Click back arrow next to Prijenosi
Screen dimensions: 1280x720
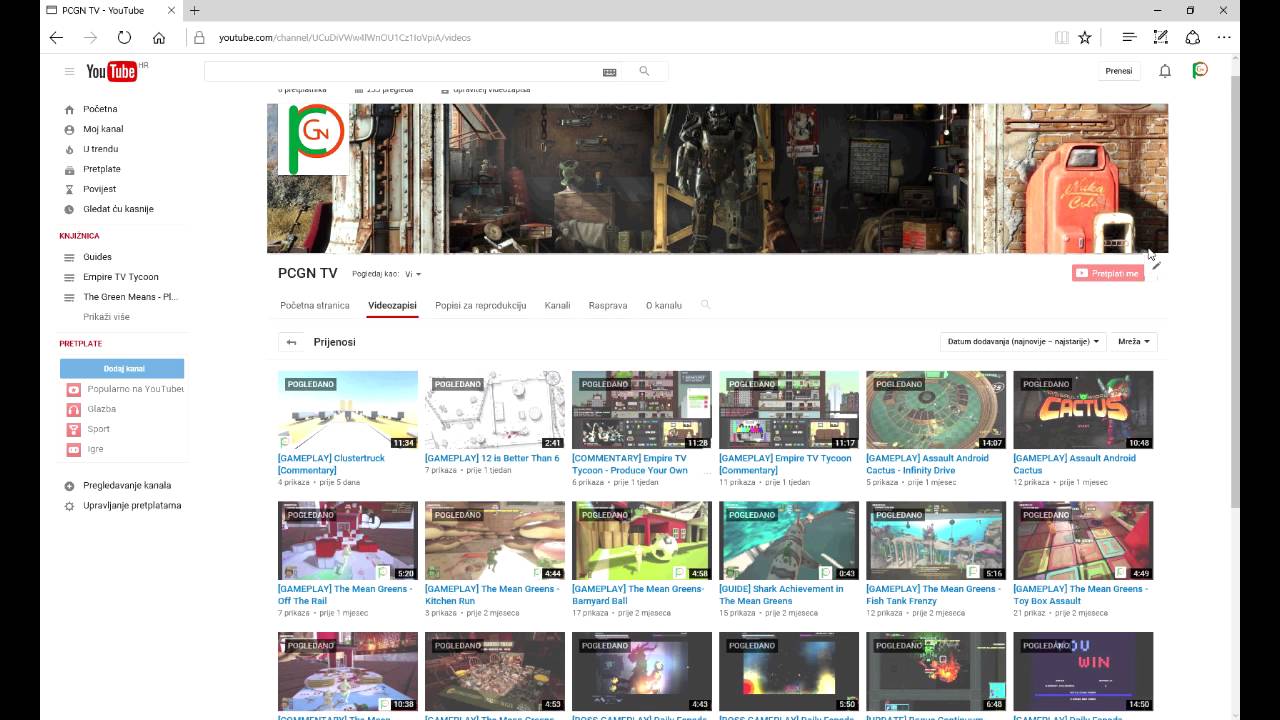[x=291, y=342]
